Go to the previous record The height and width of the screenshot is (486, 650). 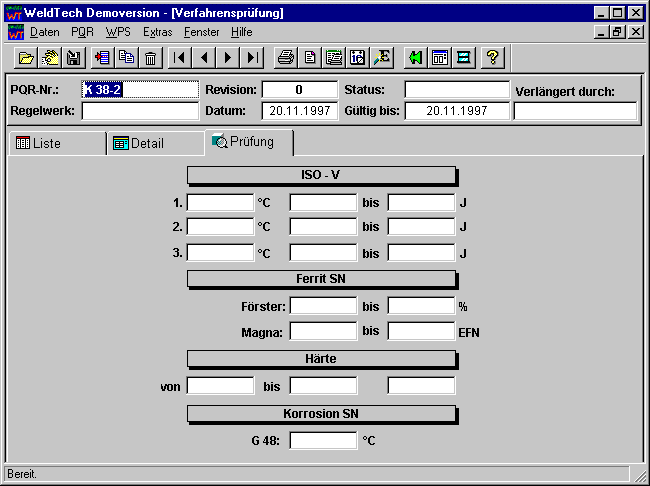coord(204,58)
